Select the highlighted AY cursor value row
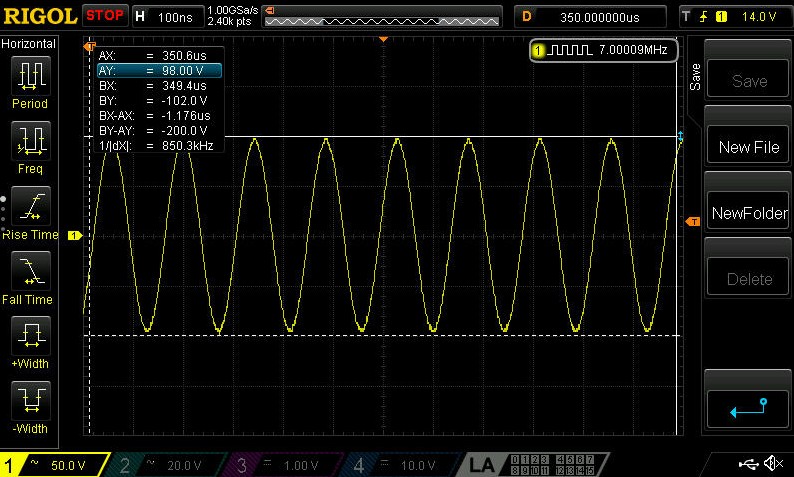Viewport: 794px width, 477px height. point(158,70)
